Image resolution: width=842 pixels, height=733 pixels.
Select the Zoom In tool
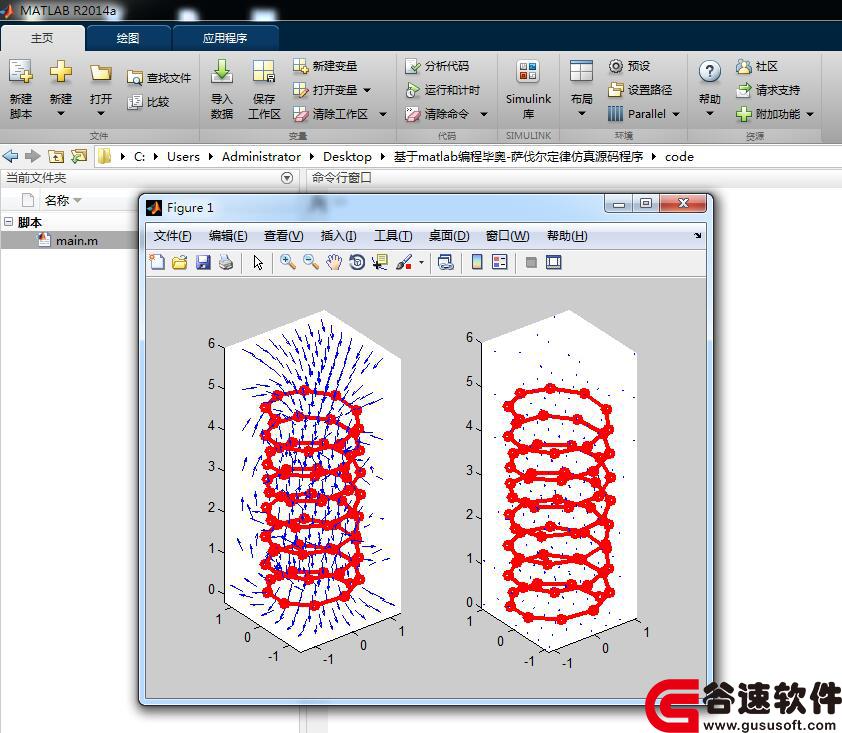pyautogui.click(x=288, y=262)
